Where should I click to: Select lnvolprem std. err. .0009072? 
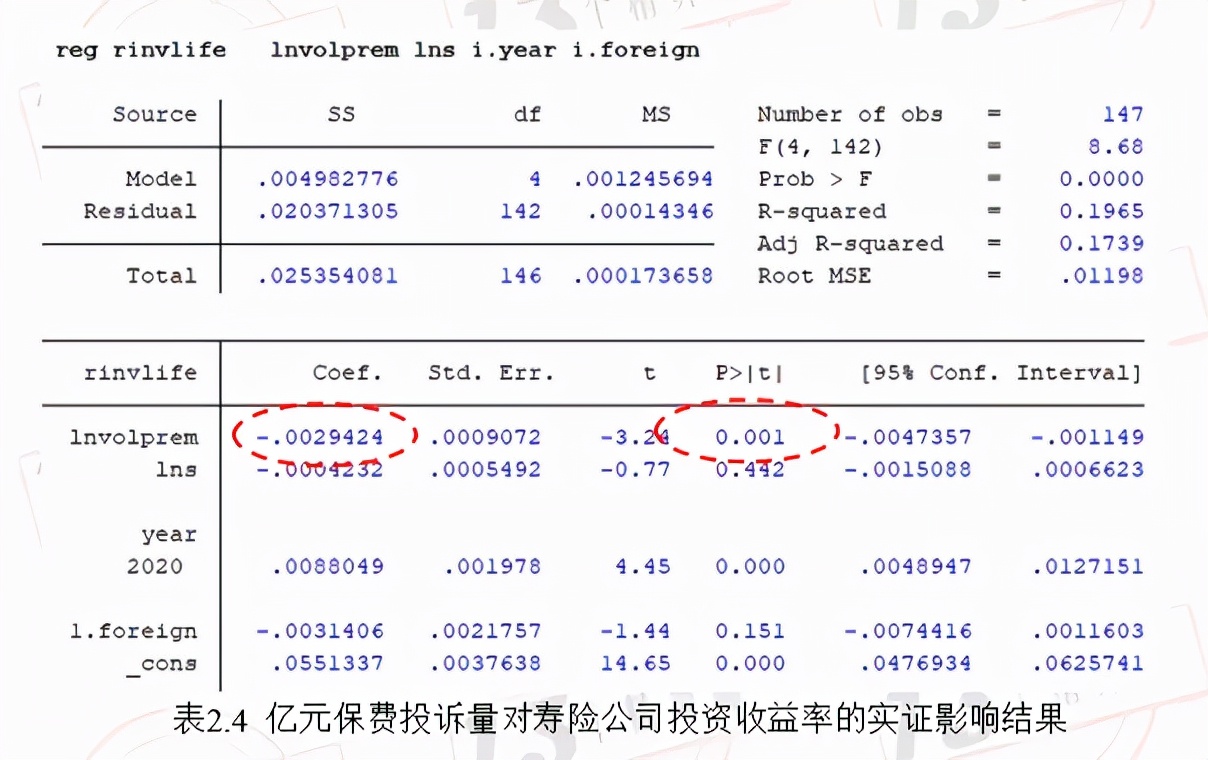click(x=485, y=437)
